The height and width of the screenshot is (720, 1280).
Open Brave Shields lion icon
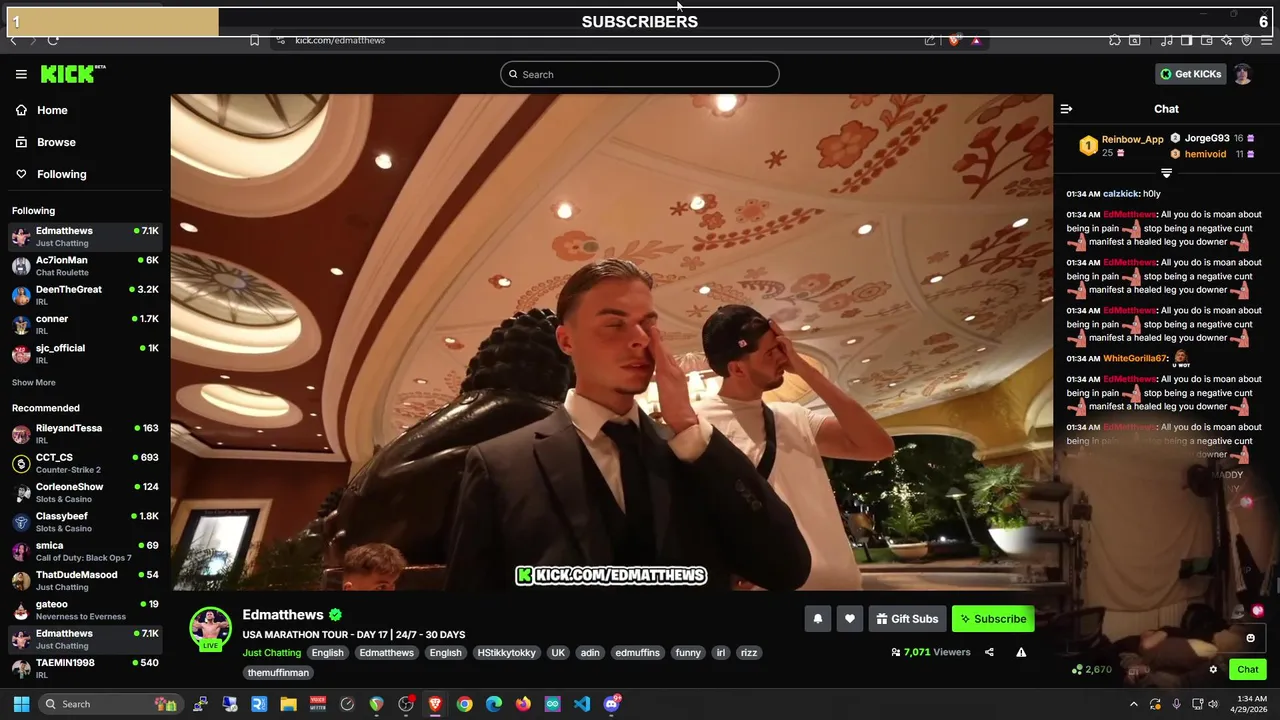(x=954, y=40)
